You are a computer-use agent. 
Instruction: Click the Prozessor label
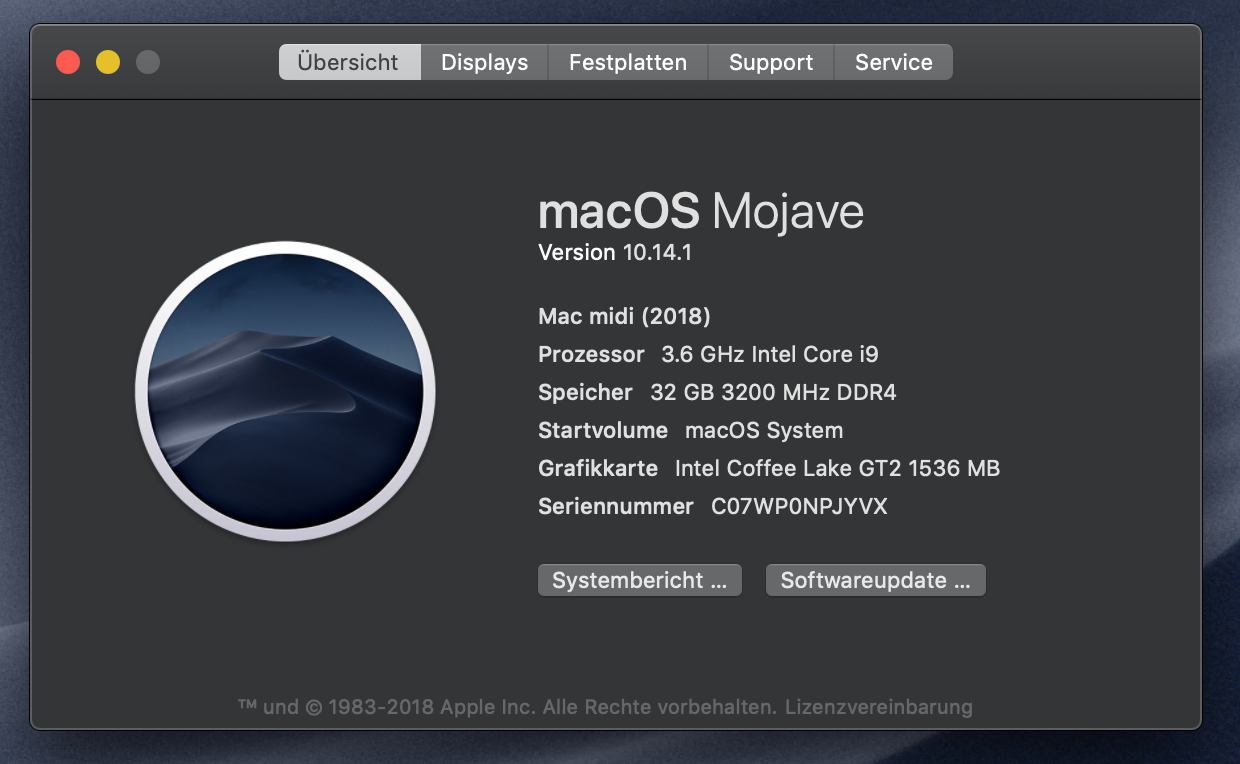point(591,354)
